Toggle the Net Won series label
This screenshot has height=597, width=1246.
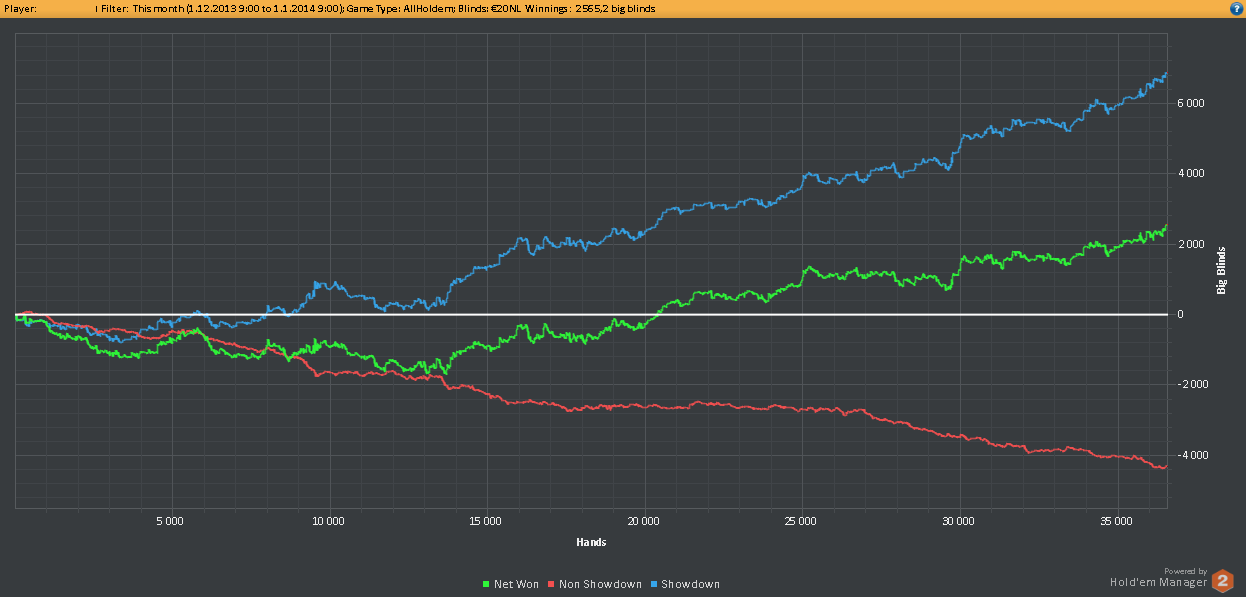click(516, 584)
